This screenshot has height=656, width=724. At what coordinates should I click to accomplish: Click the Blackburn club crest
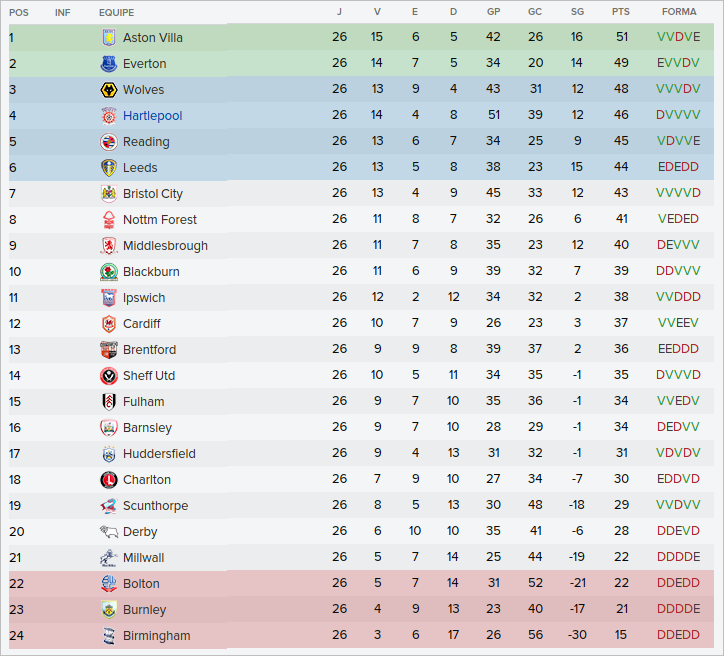[108, 272]
